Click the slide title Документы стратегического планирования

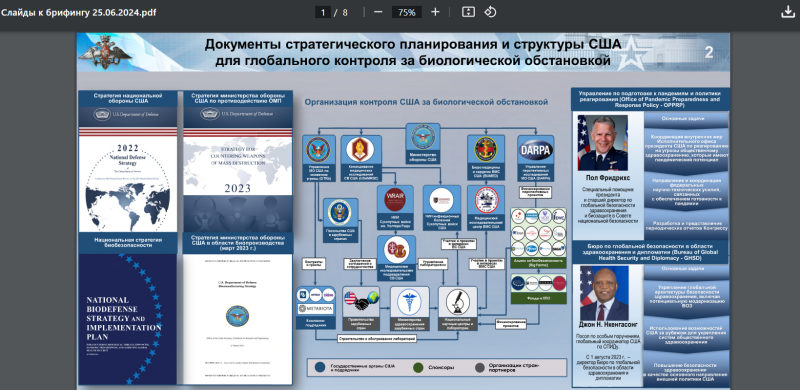click(x=413, y=53)
